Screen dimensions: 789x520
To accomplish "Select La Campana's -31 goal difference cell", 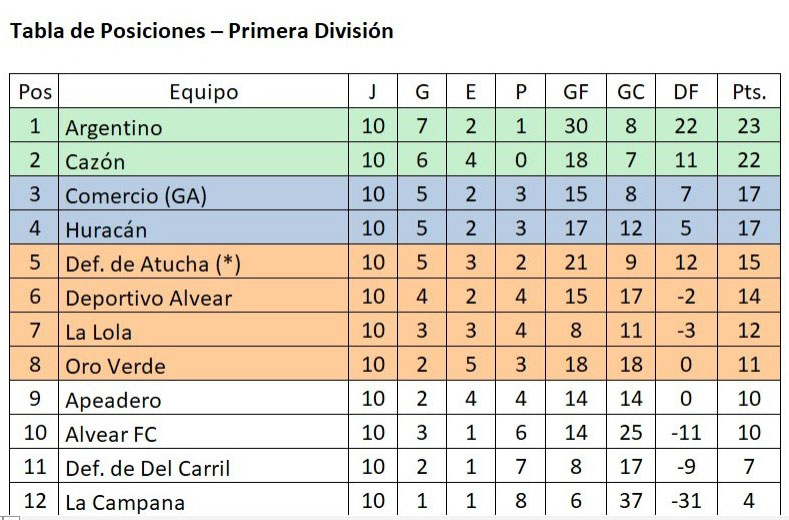I will click(x=686, y=499).
